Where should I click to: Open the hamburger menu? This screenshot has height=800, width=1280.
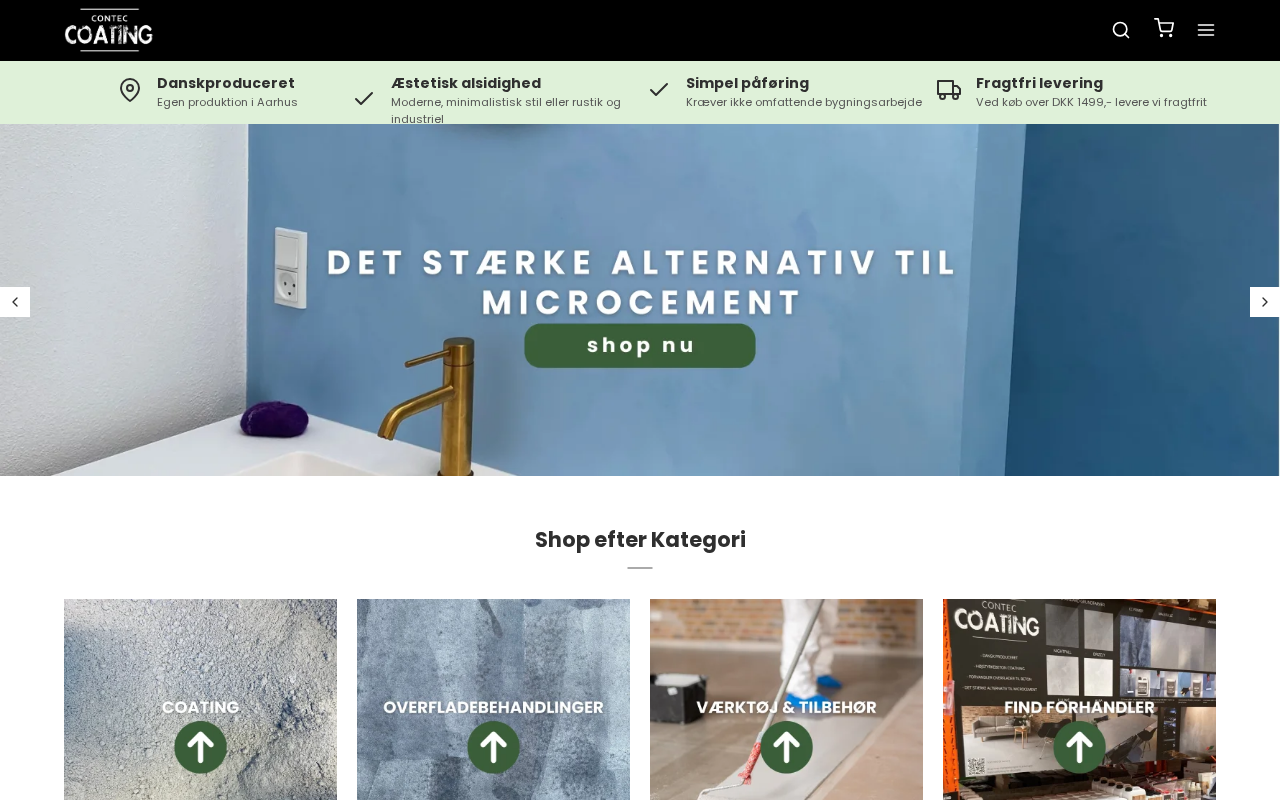coord(1206,30)
